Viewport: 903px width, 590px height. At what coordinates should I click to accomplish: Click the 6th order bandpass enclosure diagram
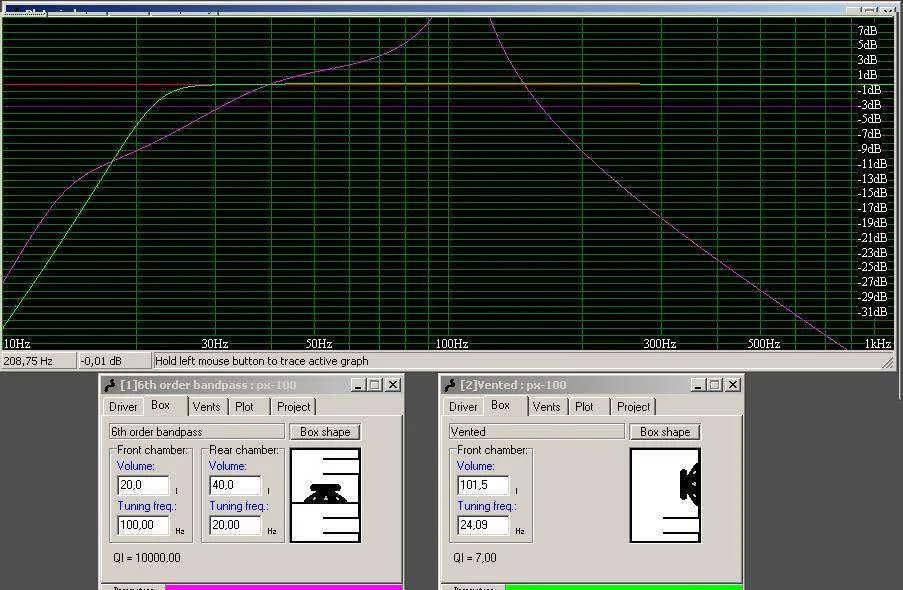pyautogui.click(x=325, y=495)
